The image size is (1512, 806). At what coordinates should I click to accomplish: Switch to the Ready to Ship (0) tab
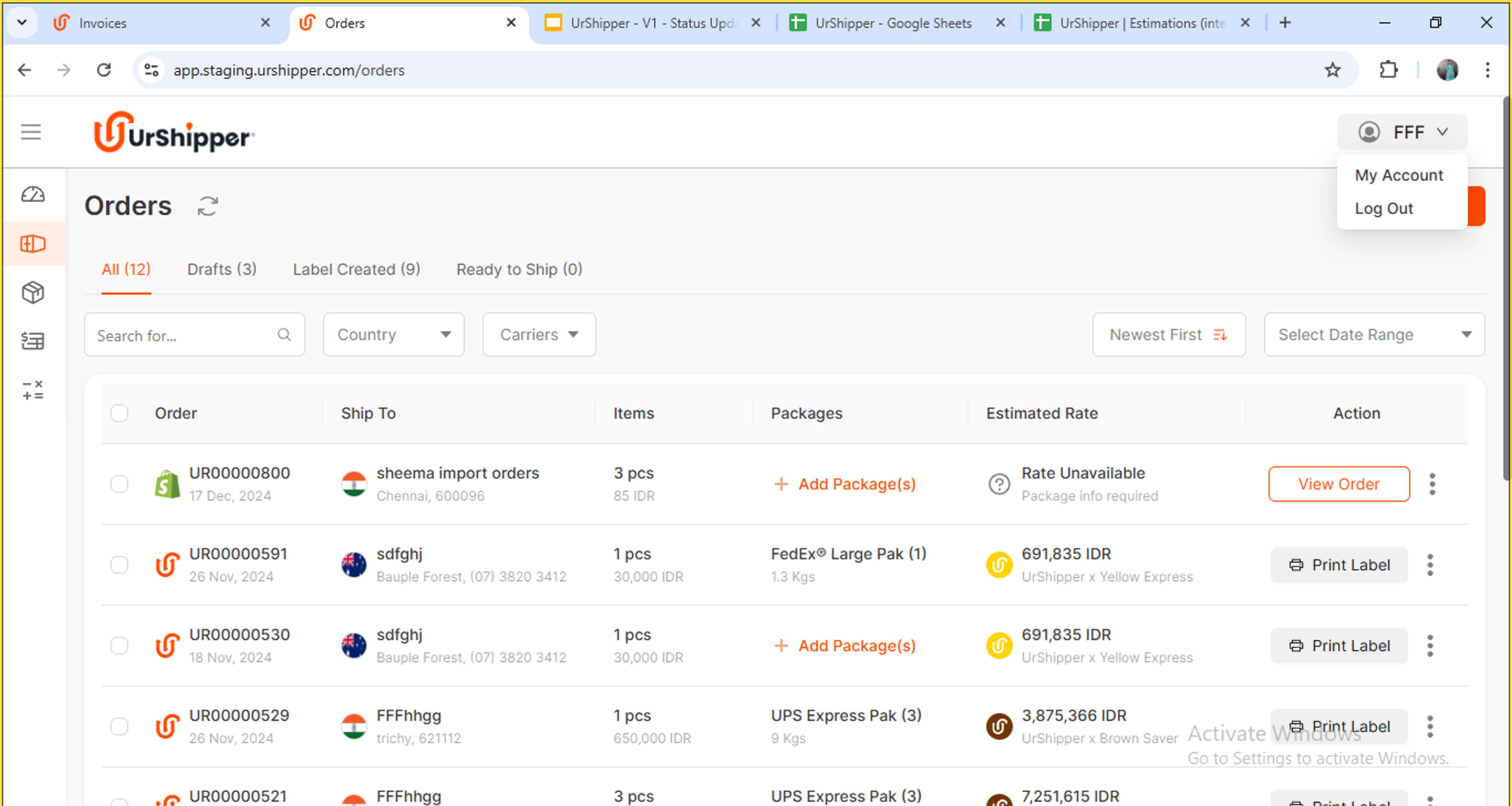point(519,269)
